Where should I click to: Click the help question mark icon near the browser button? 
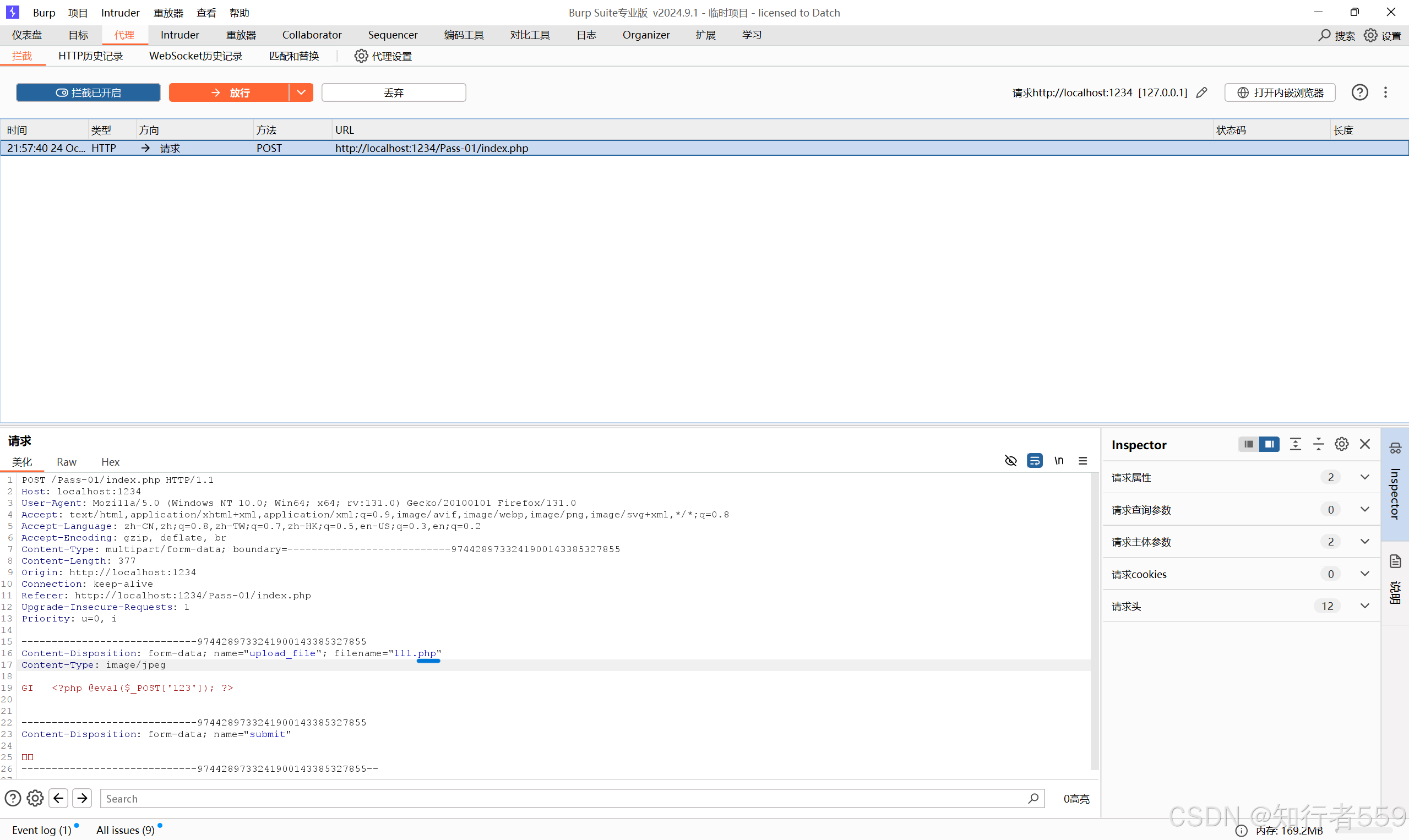click(x=1359, y=92)
